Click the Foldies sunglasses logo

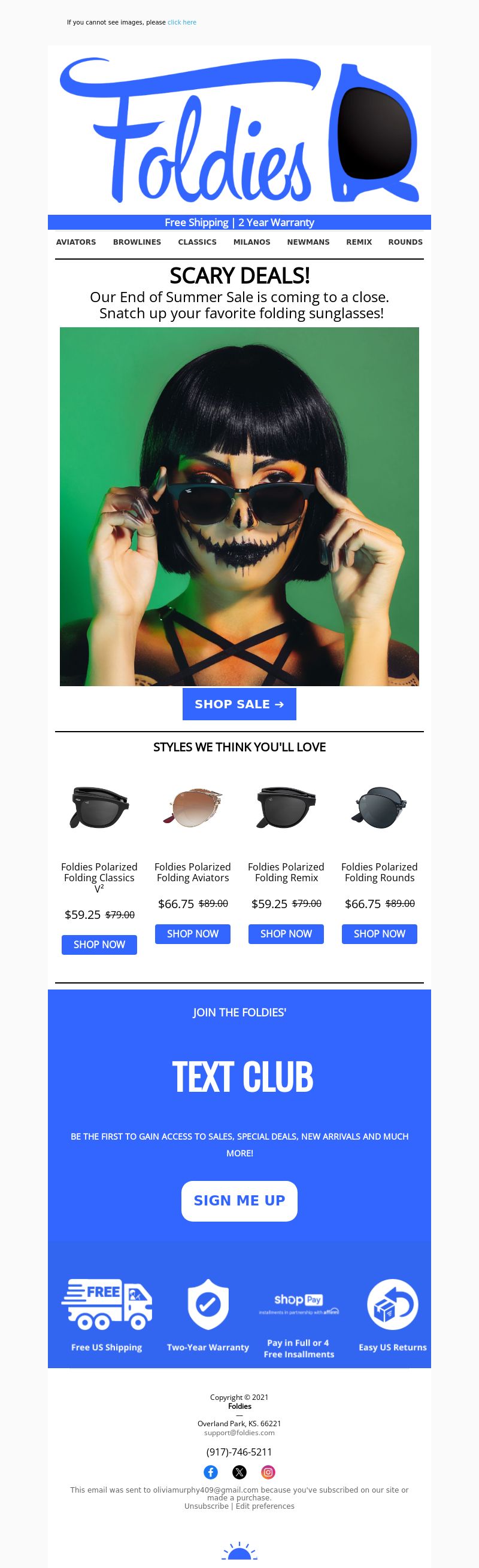tap(239, 130)
